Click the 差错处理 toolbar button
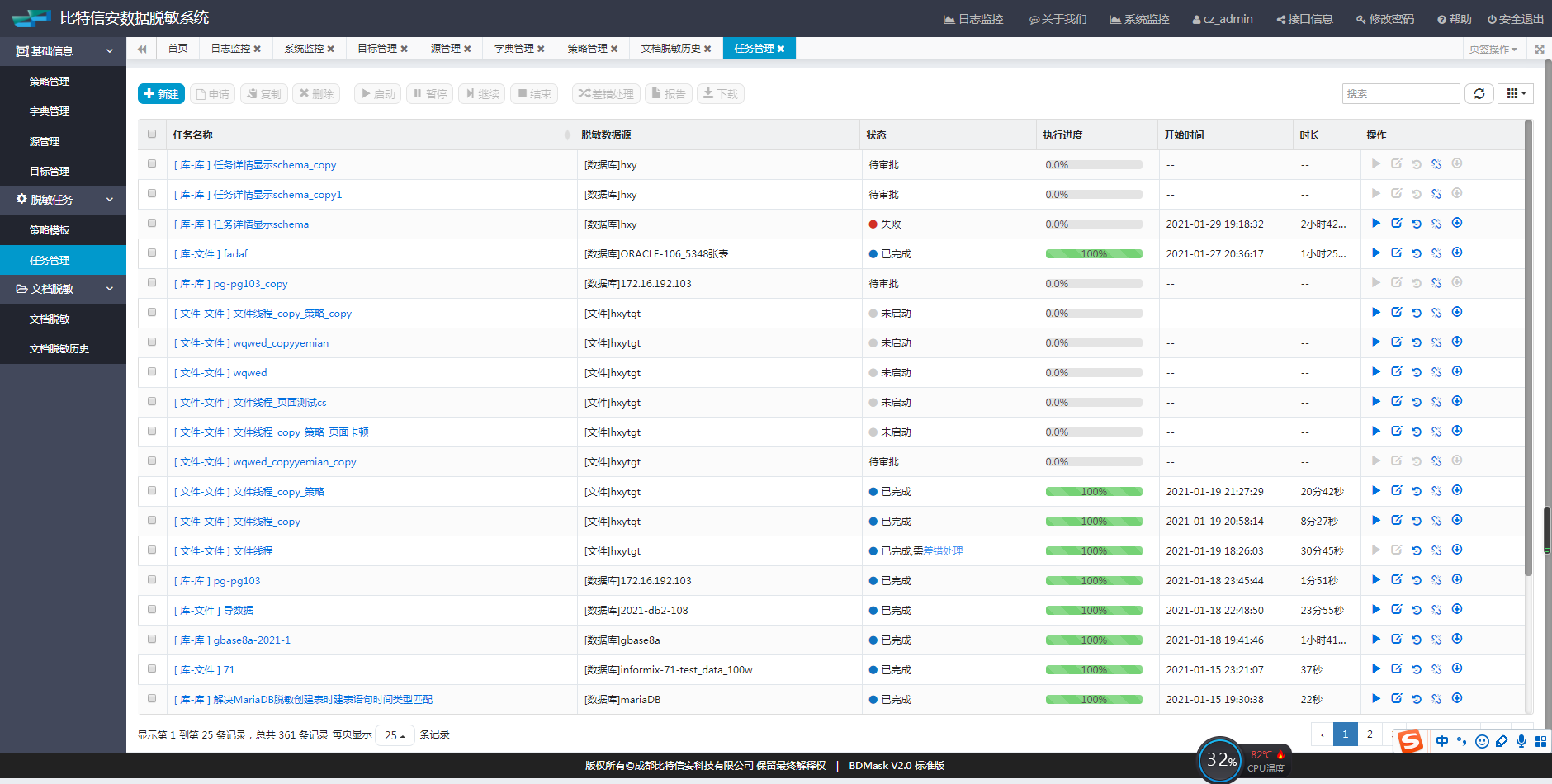This screenshot has height=784, width=1552. tap(606, 94)
